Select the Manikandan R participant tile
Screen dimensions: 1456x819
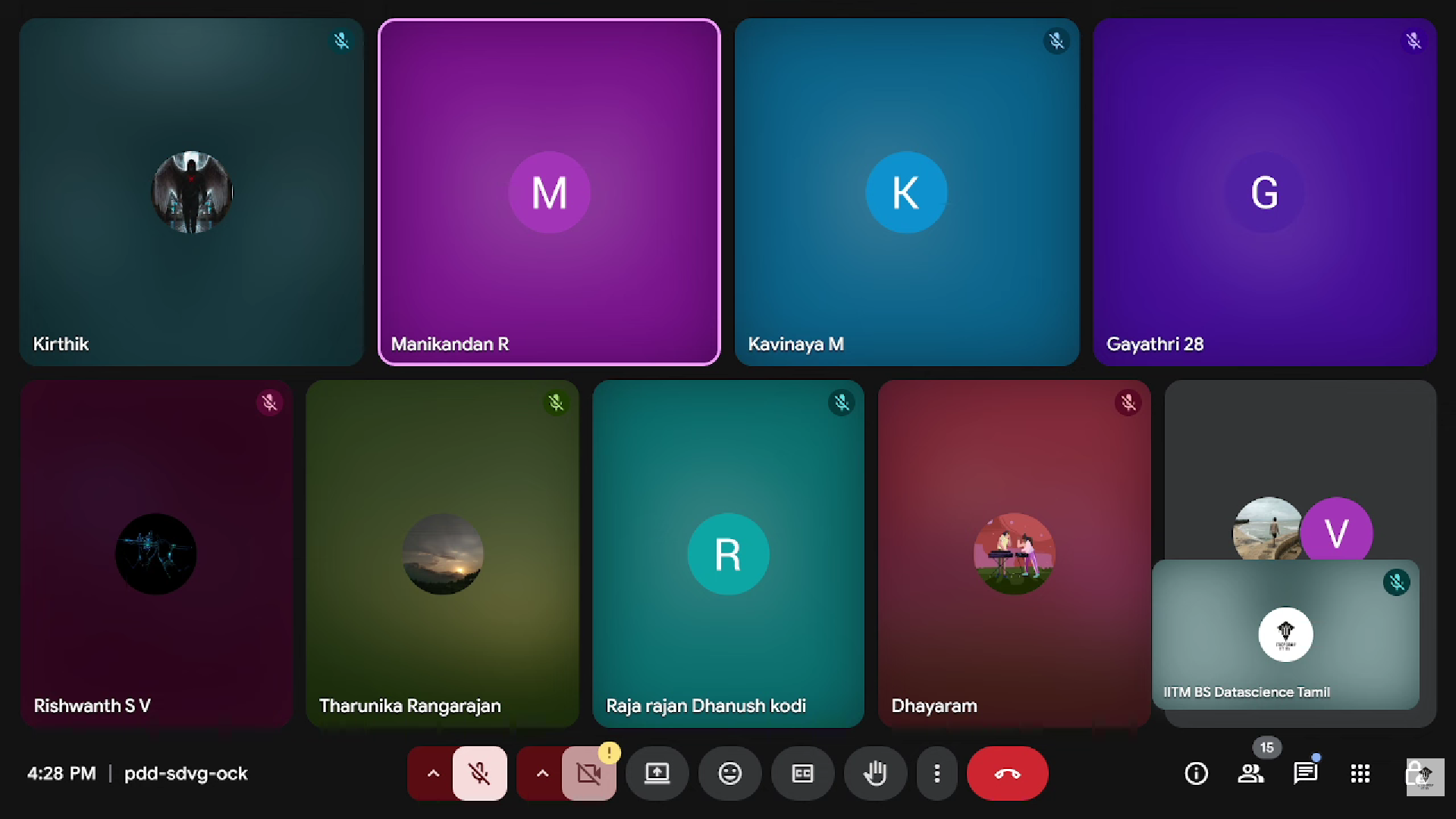[549, 192]
